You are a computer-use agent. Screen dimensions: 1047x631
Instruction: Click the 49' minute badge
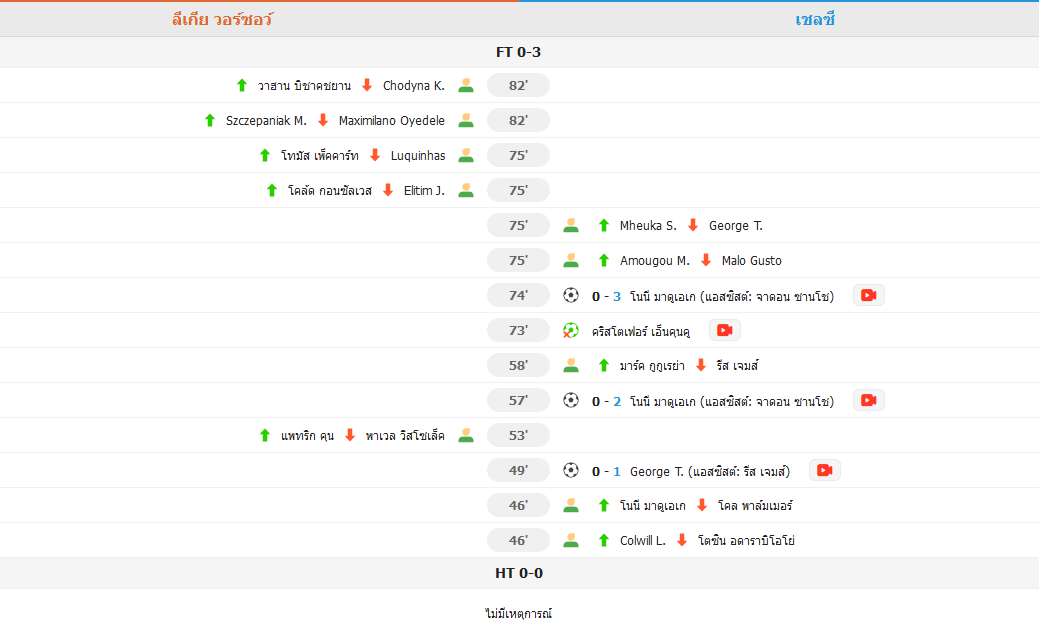(x=518, y=470)
